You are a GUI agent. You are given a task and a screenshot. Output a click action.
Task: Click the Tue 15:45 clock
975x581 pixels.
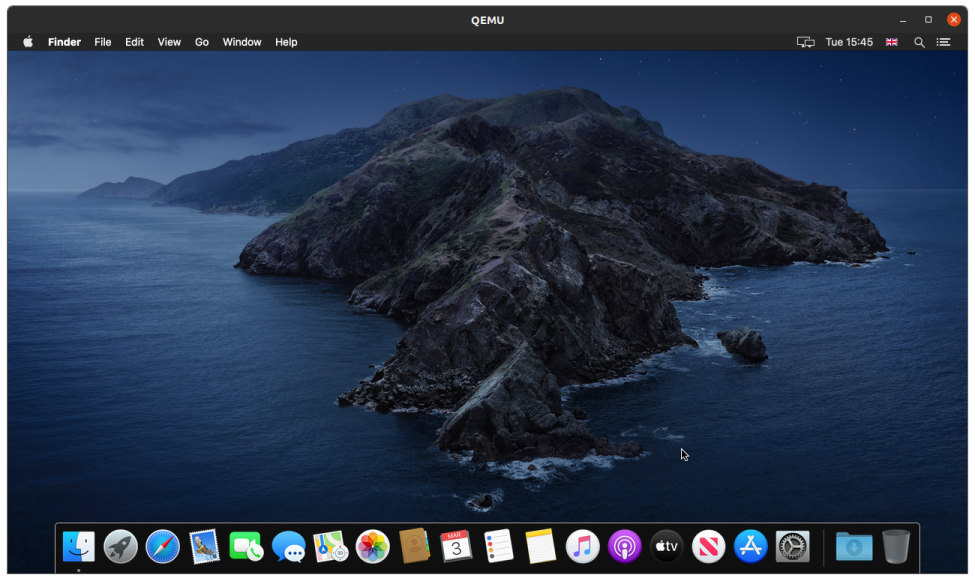click(x=849, y=42)
